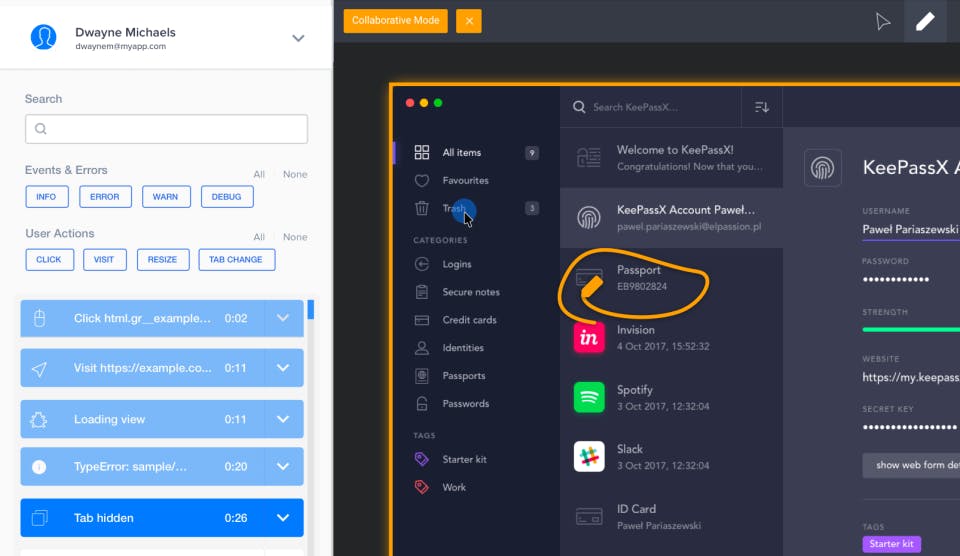The width and height of the screenshot is (960, 556).
Task: Click the sort order icon
Action: 762,107
